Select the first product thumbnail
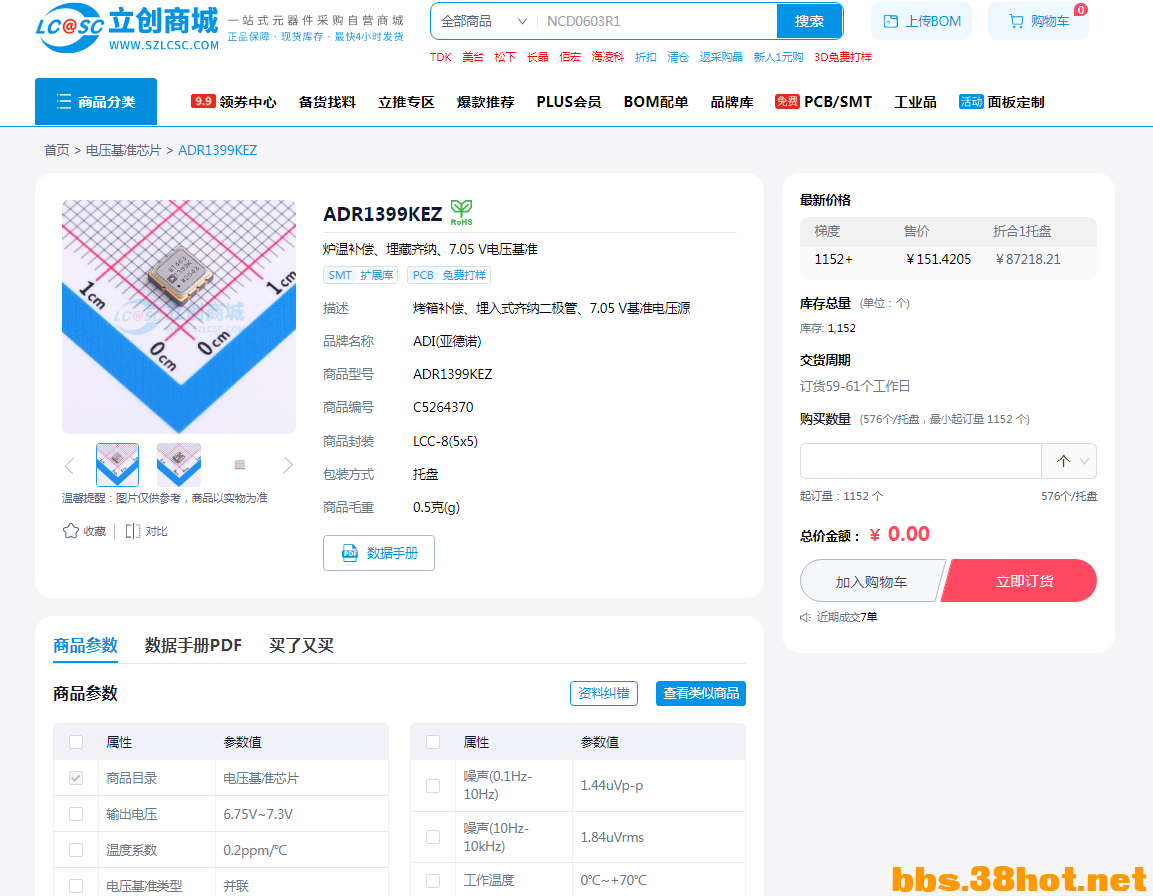The width and height of the screenshot is (1153, 896). 118,465
